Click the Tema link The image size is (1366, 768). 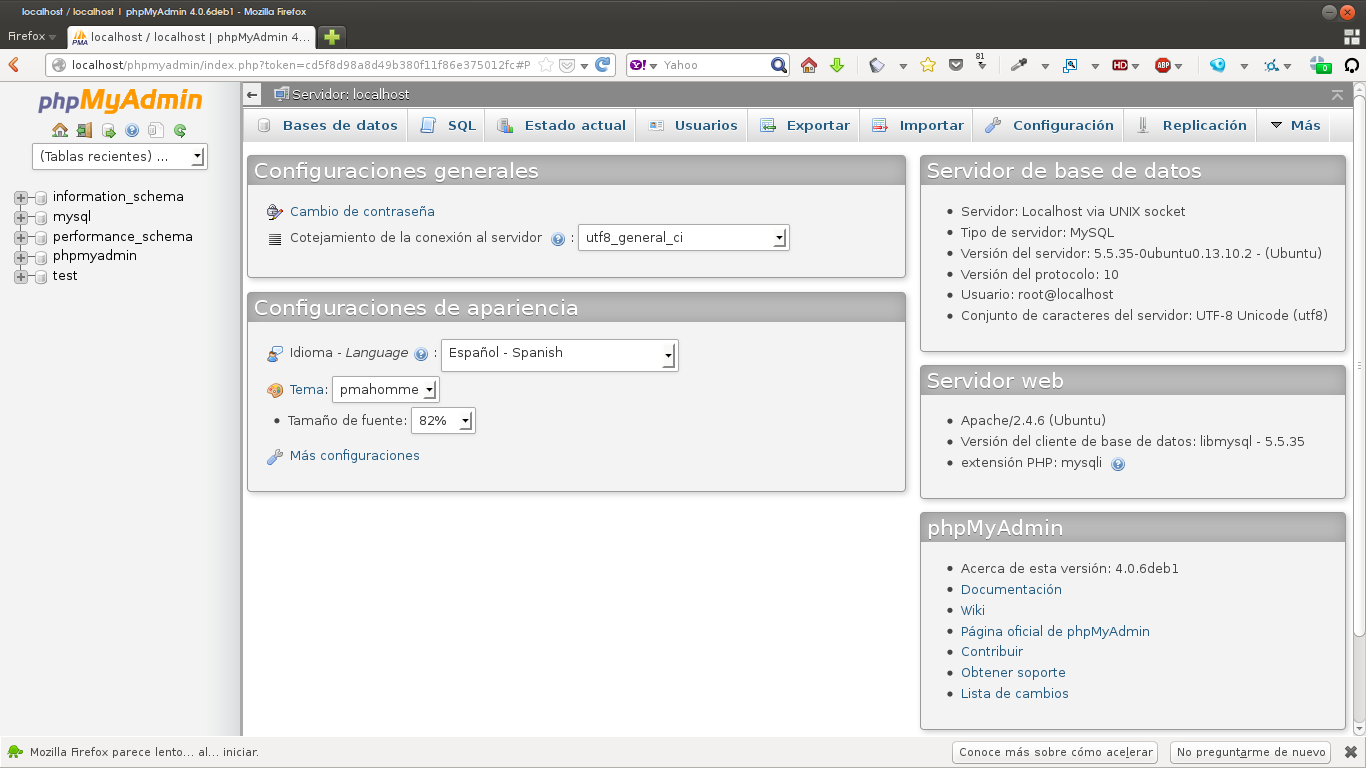(x=308, y=390)
